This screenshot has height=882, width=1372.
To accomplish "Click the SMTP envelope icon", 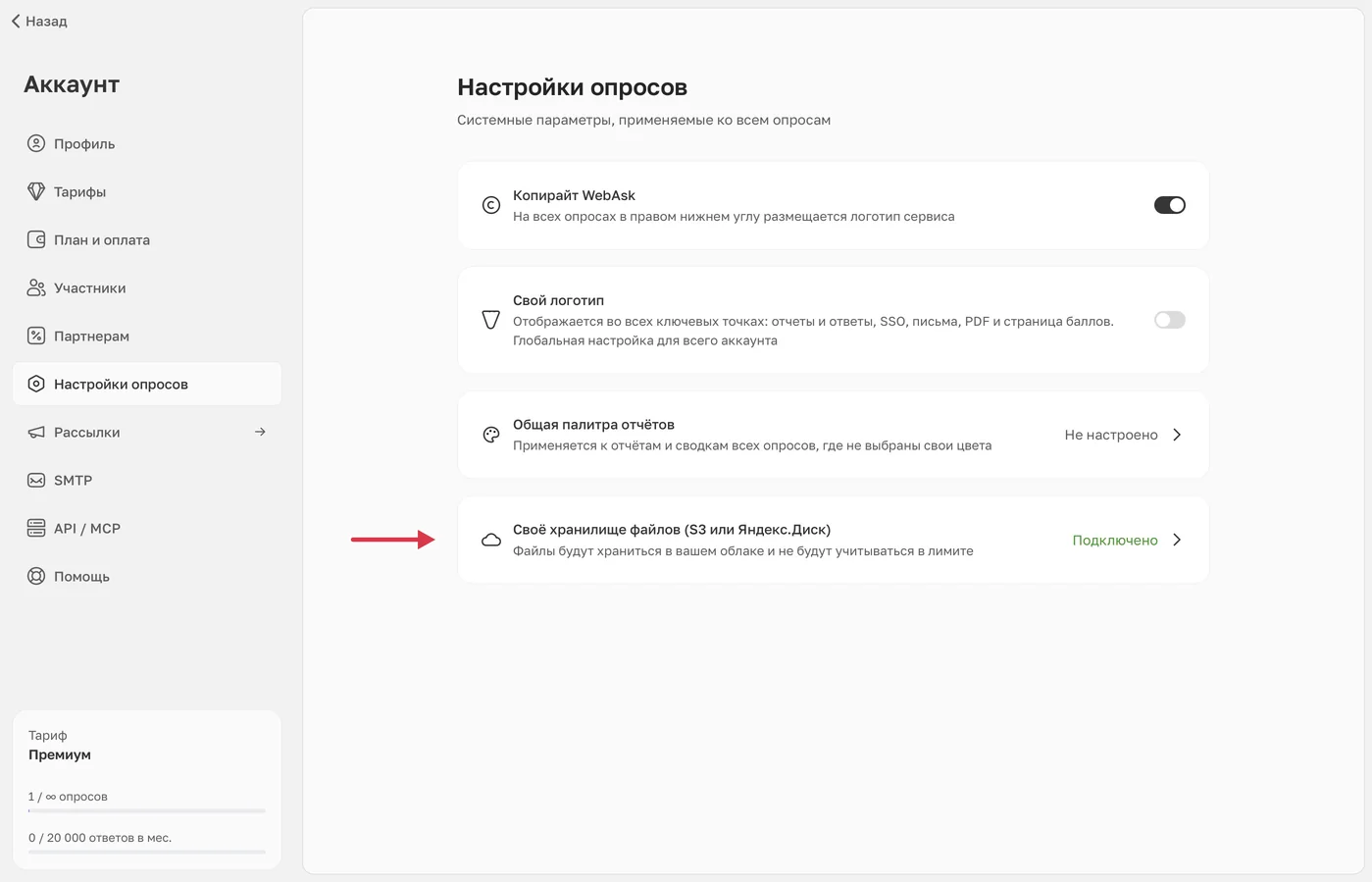I will (x=36, y=480).
